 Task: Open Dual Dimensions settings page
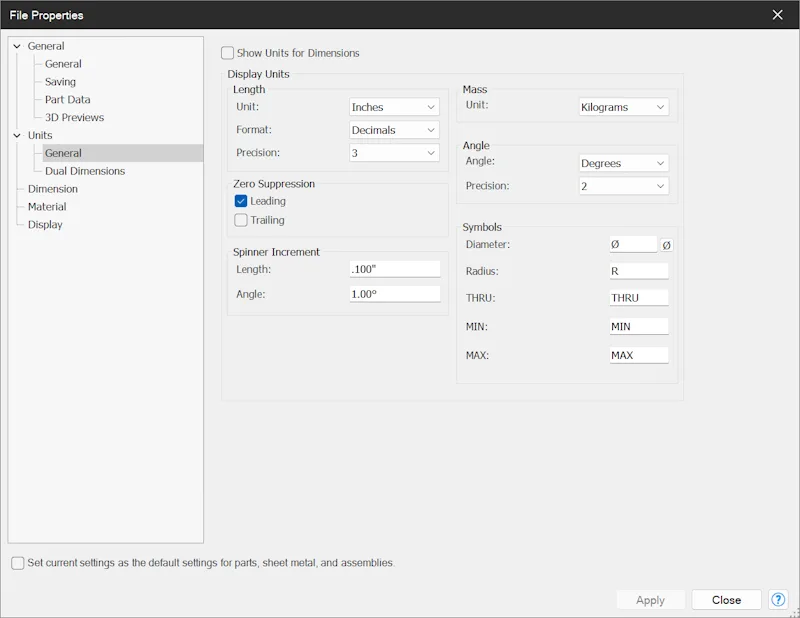pyautogui.click(x=85, y=171)
